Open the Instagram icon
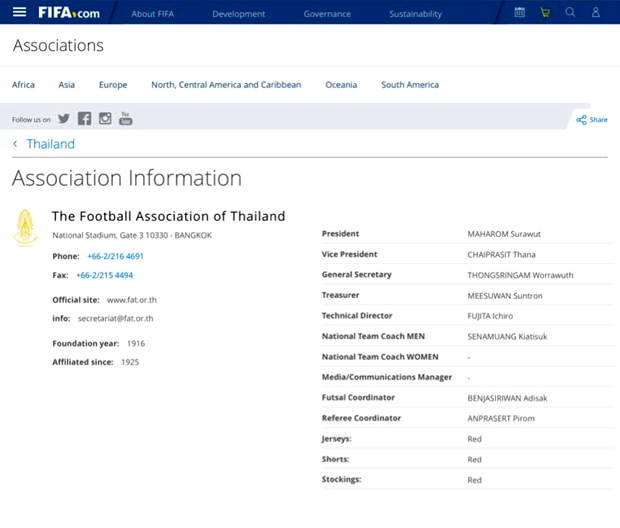Image resolution: width=620 pixels, height=528 pixels. (x=105, y=119)
